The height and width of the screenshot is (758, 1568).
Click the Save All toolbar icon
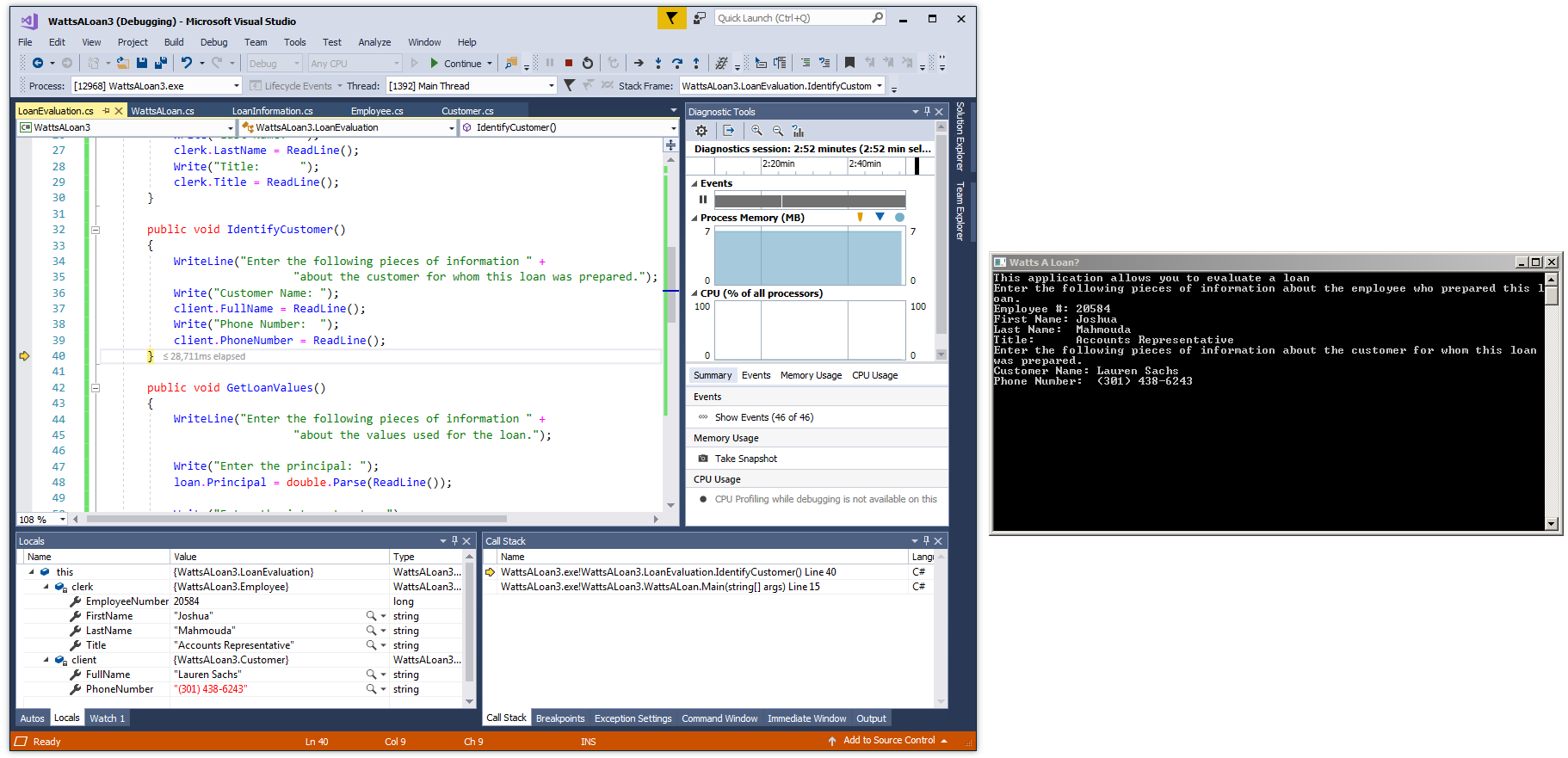click(160, 63)
